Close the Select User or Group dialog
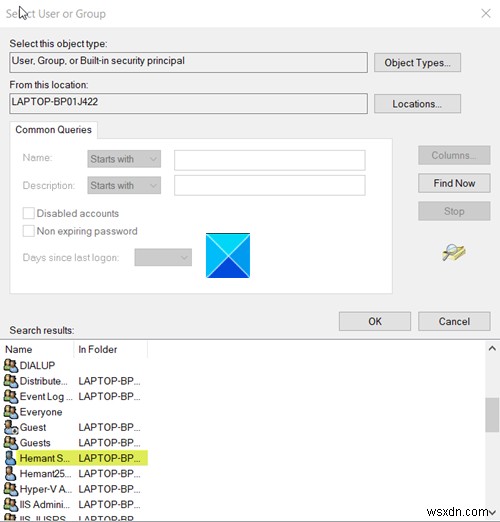Screen dimensions: 500x522 click(x=486, y=13)
